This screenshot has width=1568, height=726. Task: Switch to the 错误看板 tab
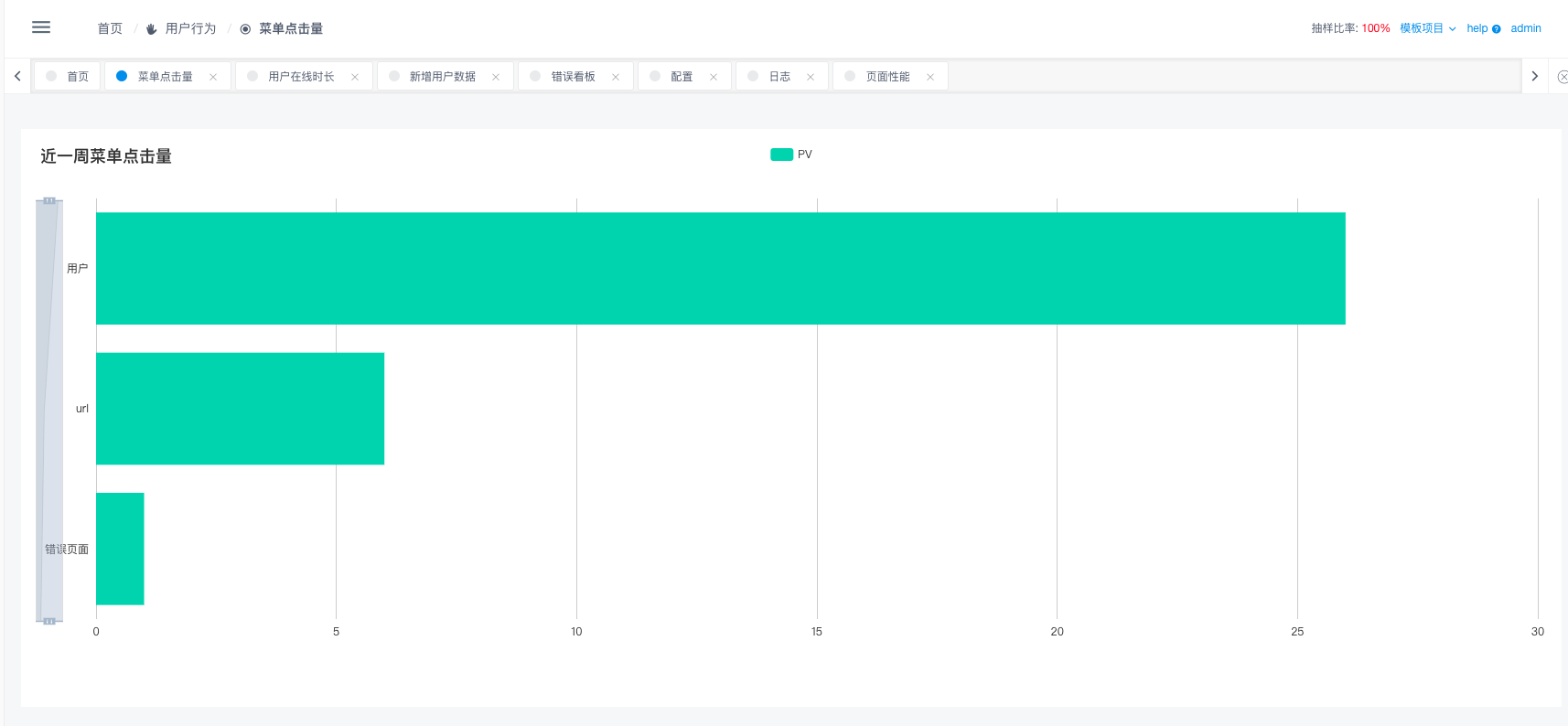[x=574, y=77]
